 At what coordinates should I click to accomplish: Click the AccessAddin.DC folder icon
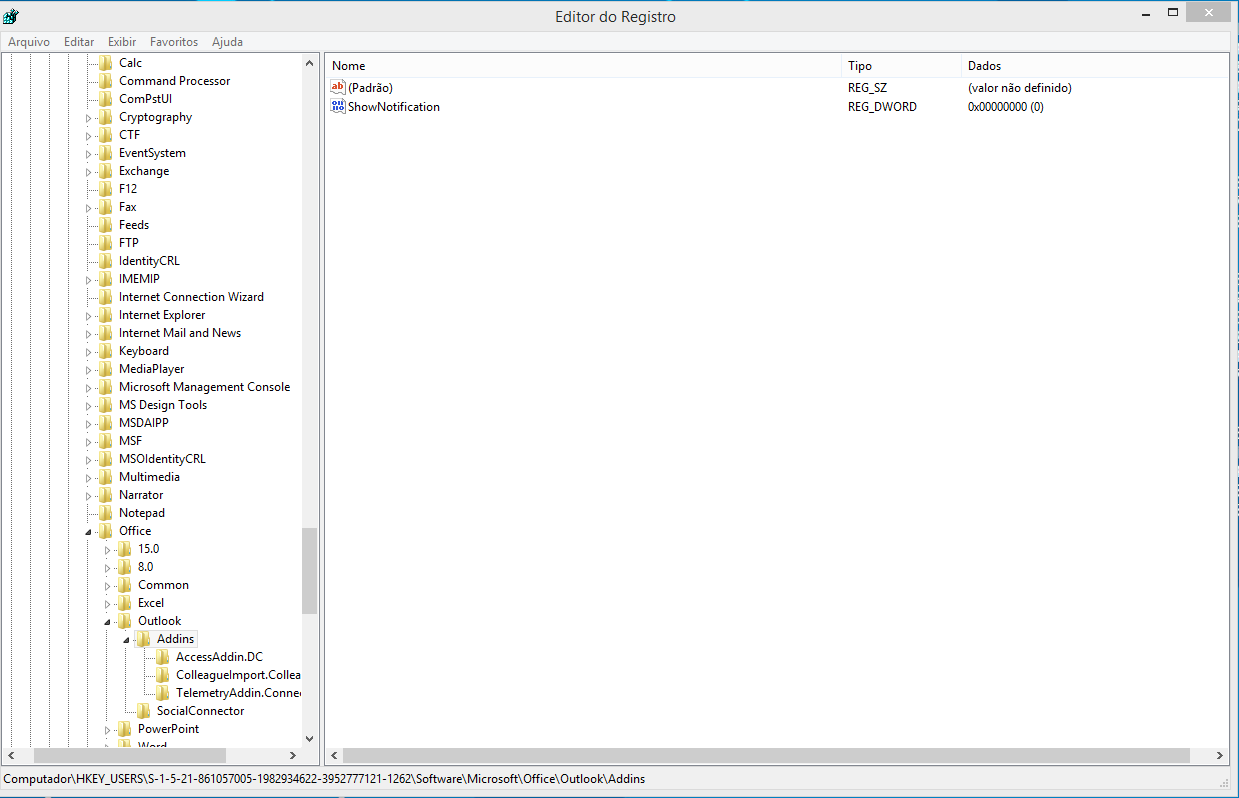pyautogui.click(x=162, y=657)
